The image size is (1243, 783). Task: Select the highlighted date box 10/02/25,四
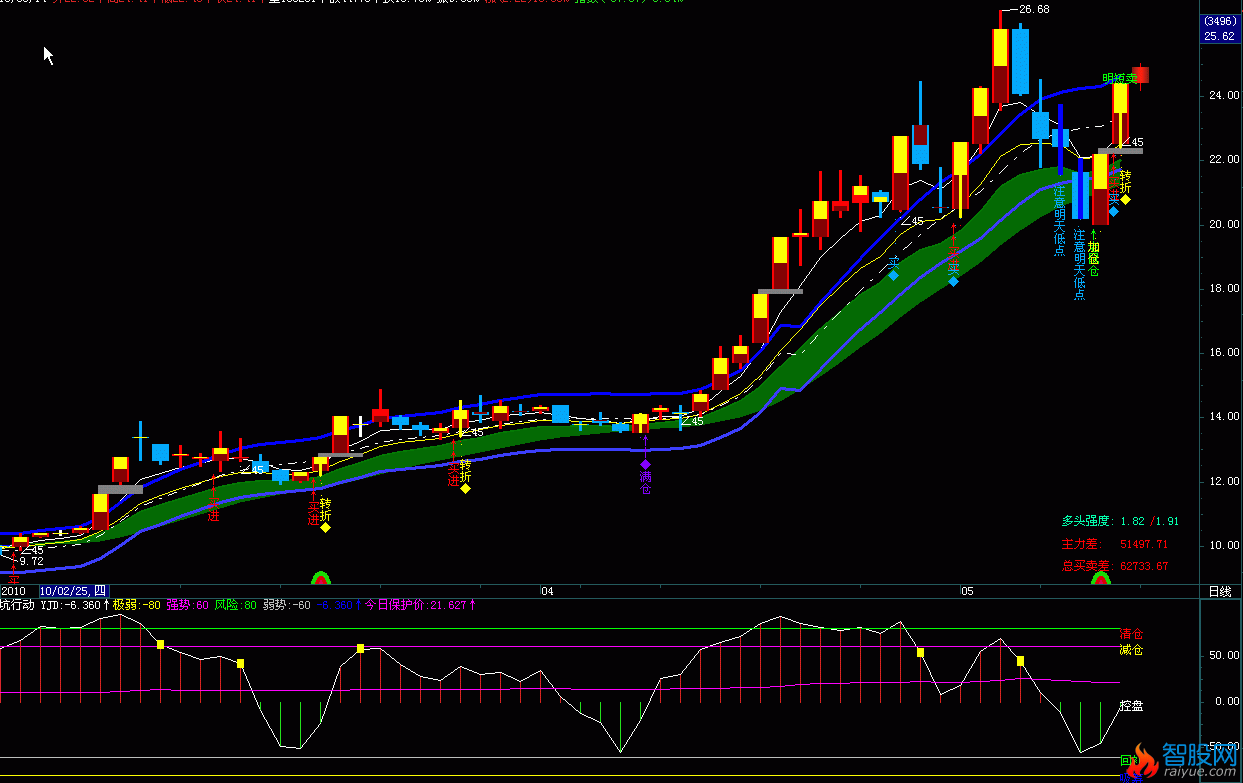click(x=72, y=591)
